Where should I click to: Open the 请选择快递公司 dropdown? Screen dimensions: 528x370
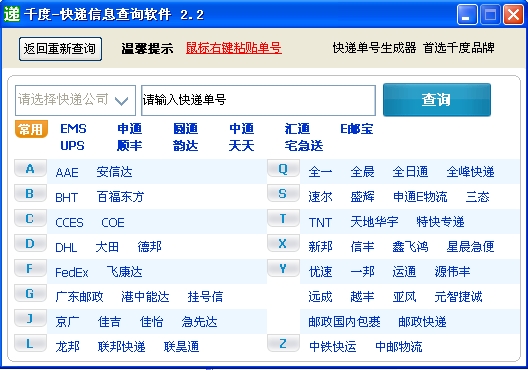pyautogui.click(x=75, y=100)
